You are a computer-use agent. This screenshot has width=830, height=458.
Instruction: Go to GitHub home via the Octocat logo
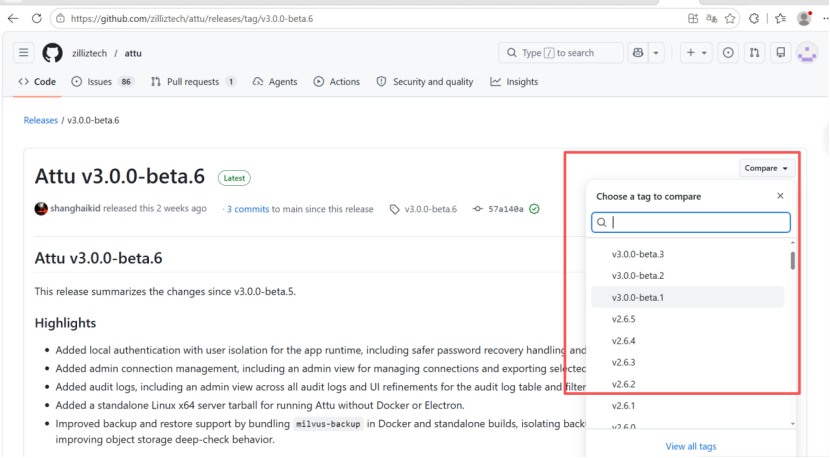pos(52,53)
